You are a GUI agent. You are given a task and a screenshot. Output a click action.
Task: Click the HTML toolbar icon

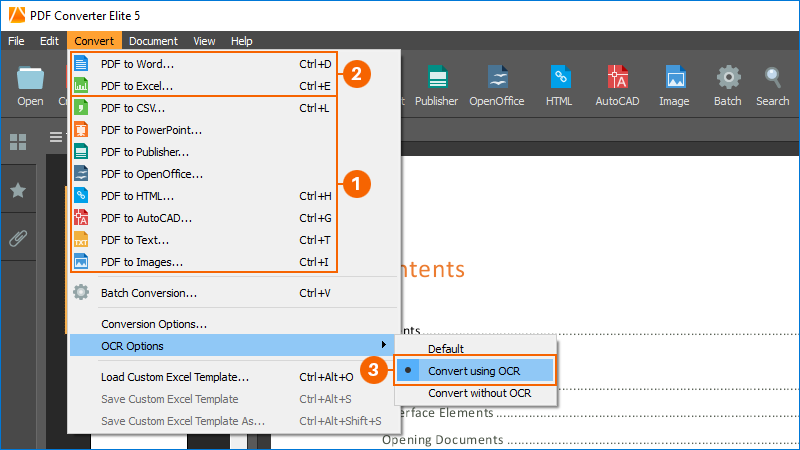(560, 78)
